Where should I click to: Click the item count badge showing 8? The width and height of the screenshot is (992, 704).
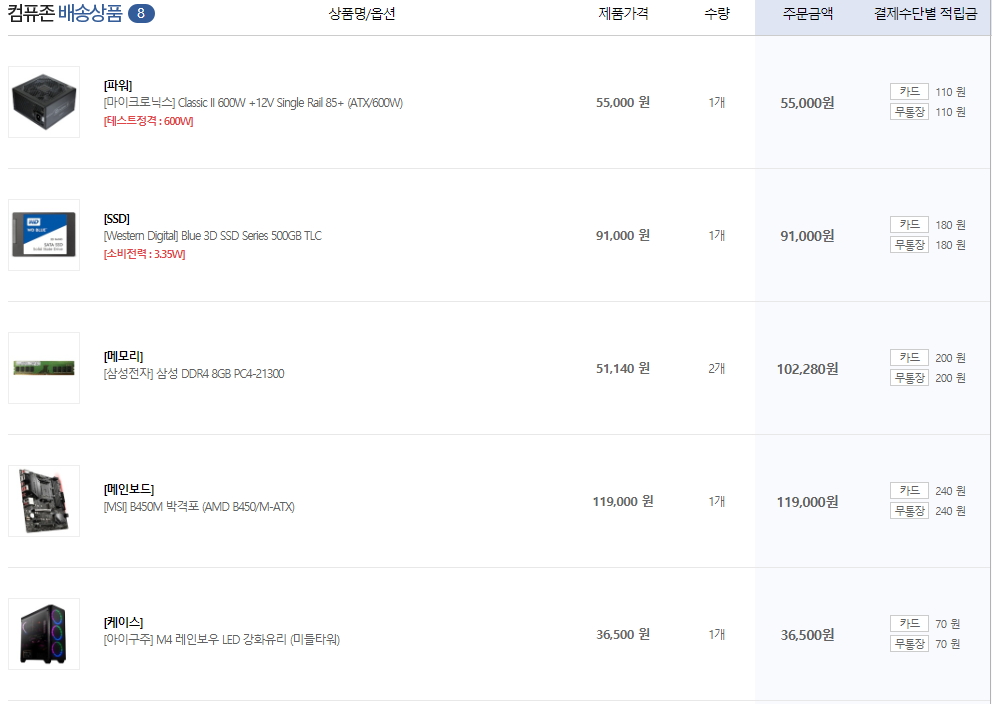tap(141, 13)
